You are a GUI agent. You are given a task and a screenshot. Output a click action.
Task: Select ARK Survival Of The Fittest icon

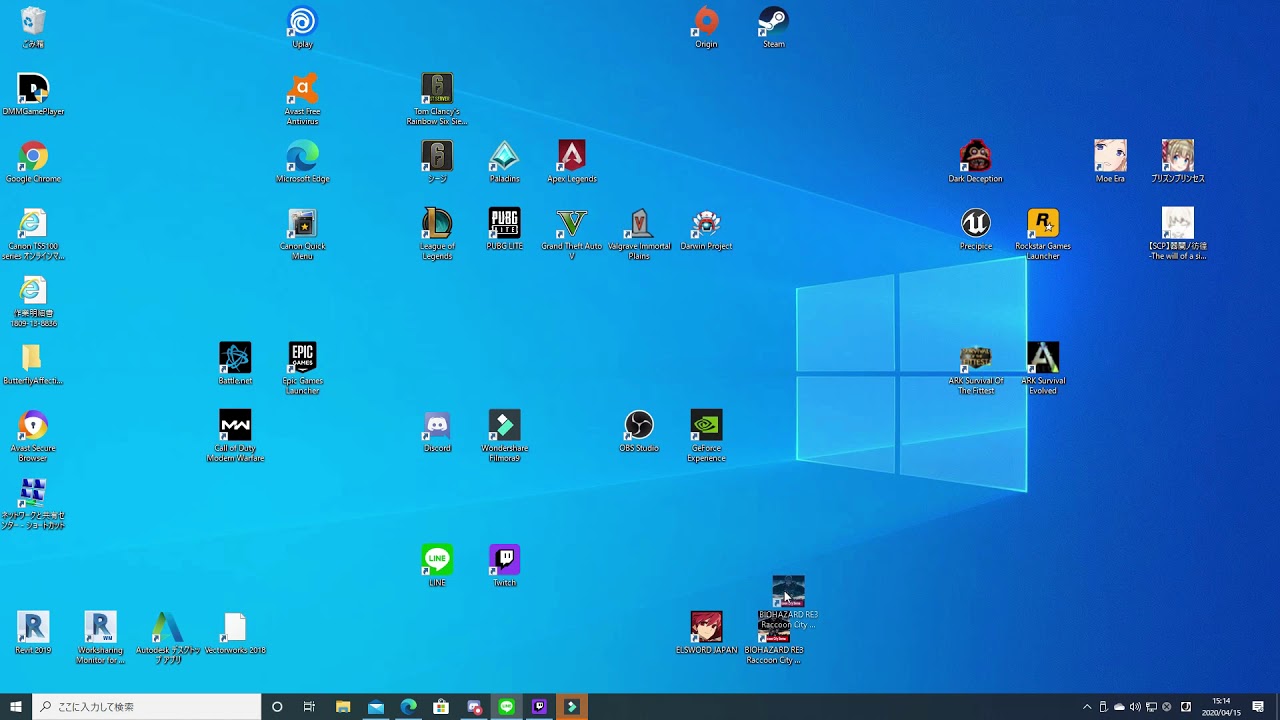pyautogui.click(x=975, y=369)
